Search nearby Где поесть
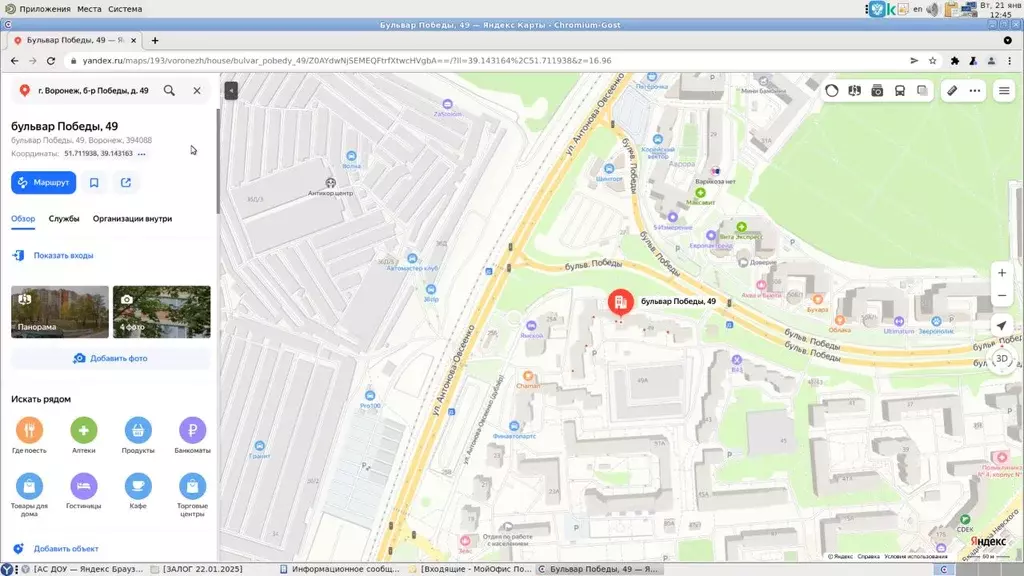 [29, 436]
